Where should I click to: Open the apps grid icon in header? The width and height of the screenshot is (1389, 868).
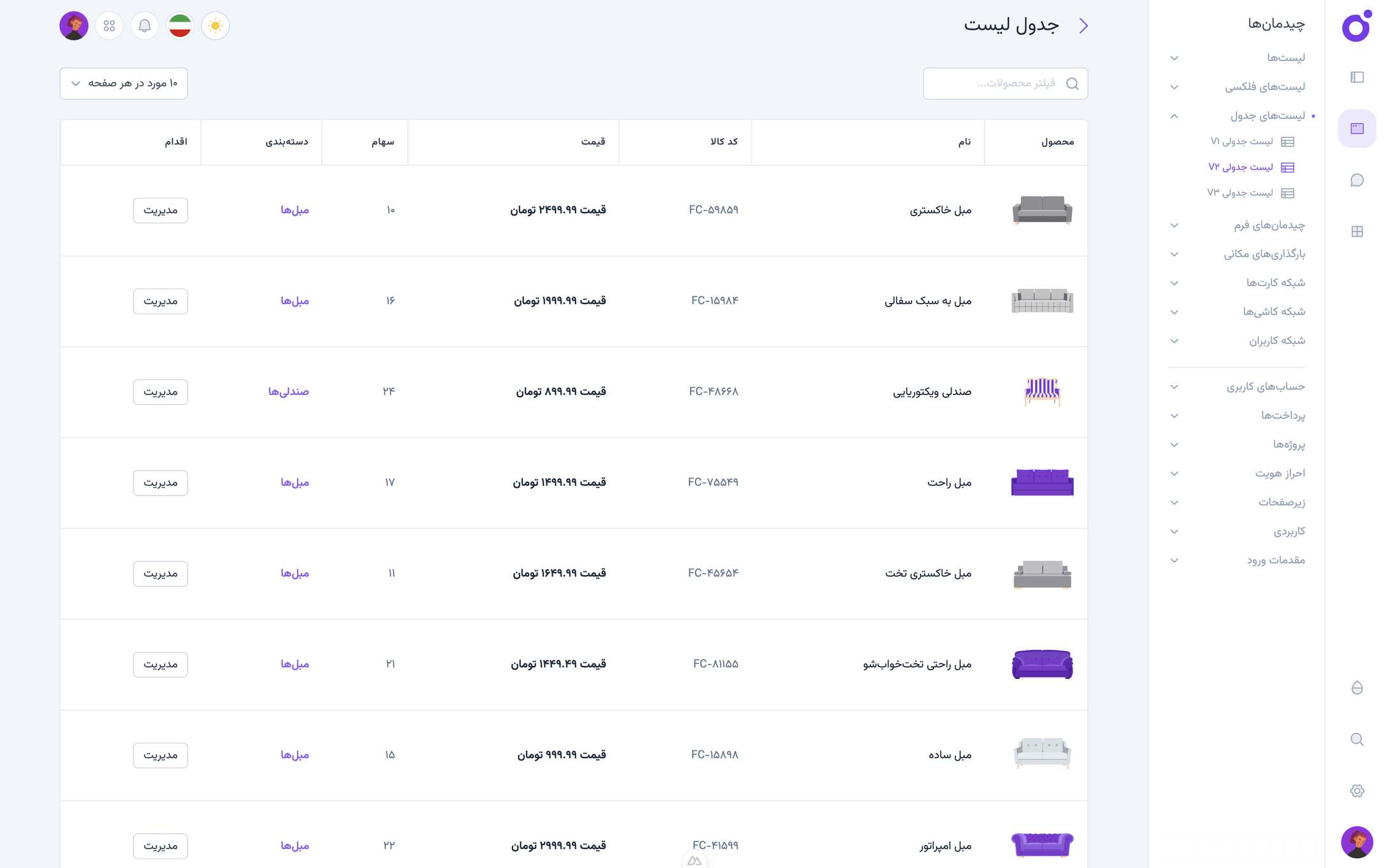coord(109,26)
